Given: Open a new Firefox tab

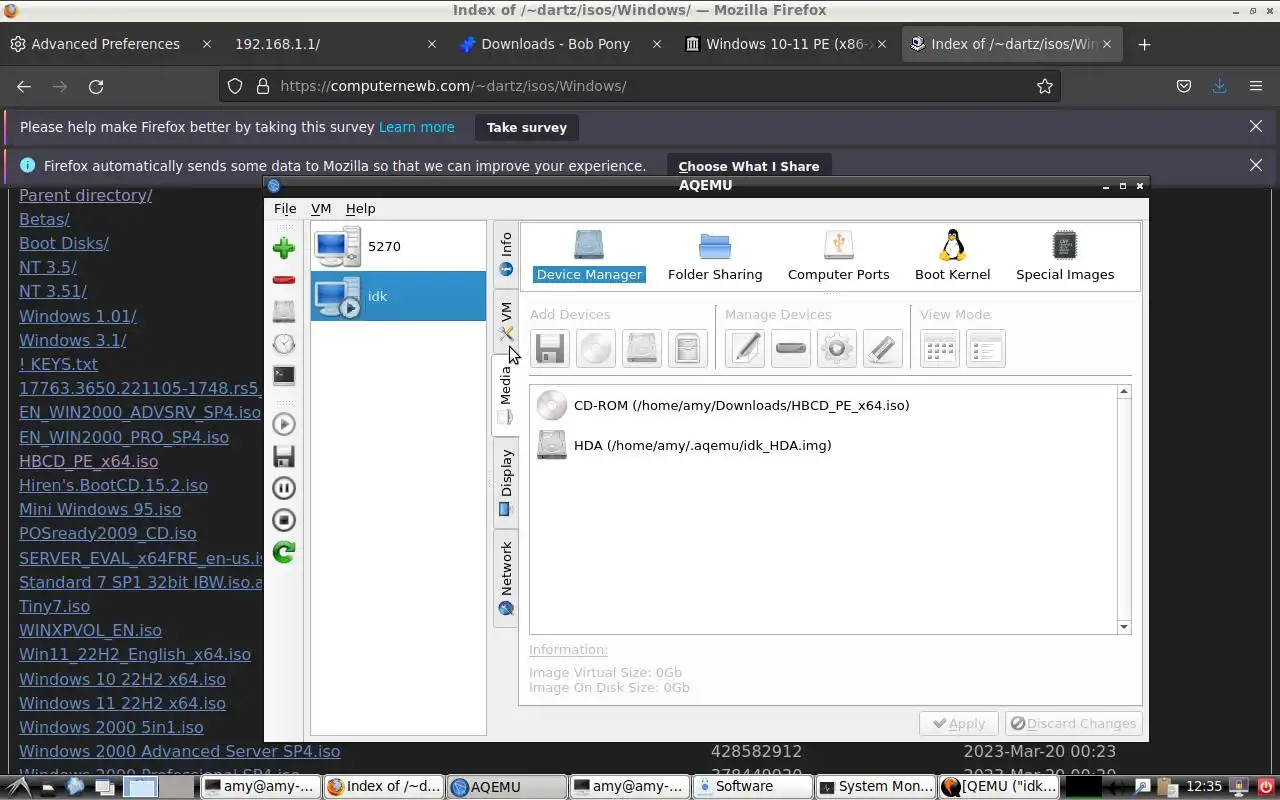Looking at the screenshot, I should pyautogui.click(x=1144, y=44).
